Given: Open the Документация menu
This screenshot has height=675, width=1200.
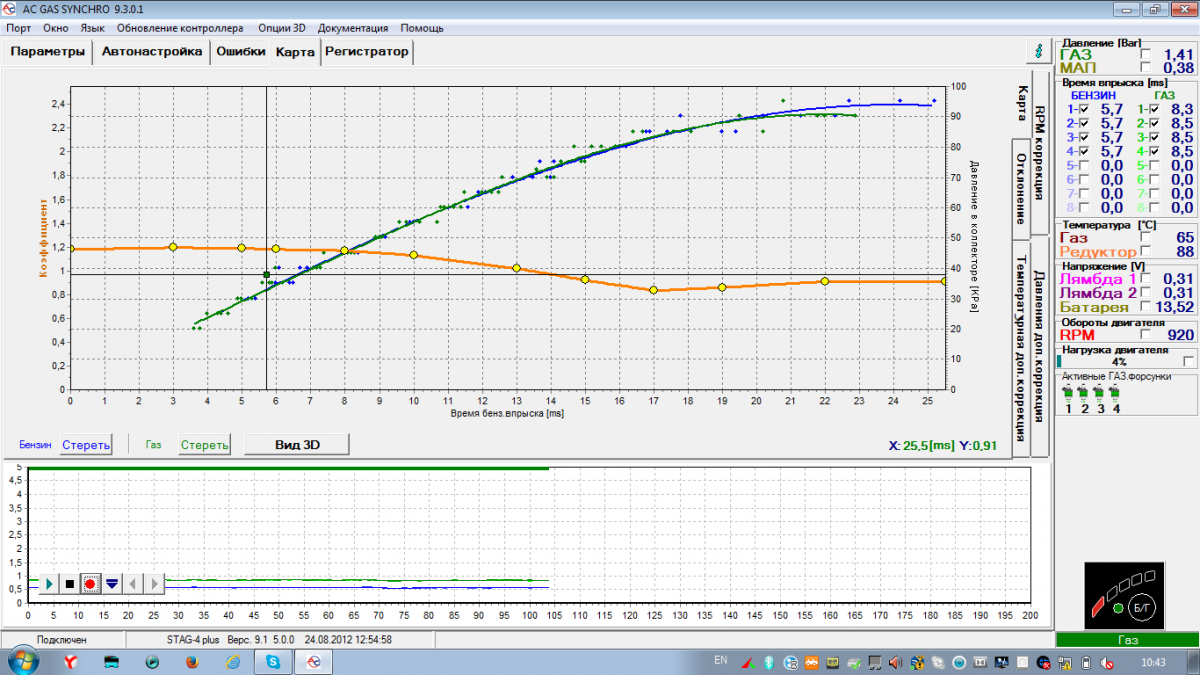Looking at the screenshot, I should (x=353, y=28).
